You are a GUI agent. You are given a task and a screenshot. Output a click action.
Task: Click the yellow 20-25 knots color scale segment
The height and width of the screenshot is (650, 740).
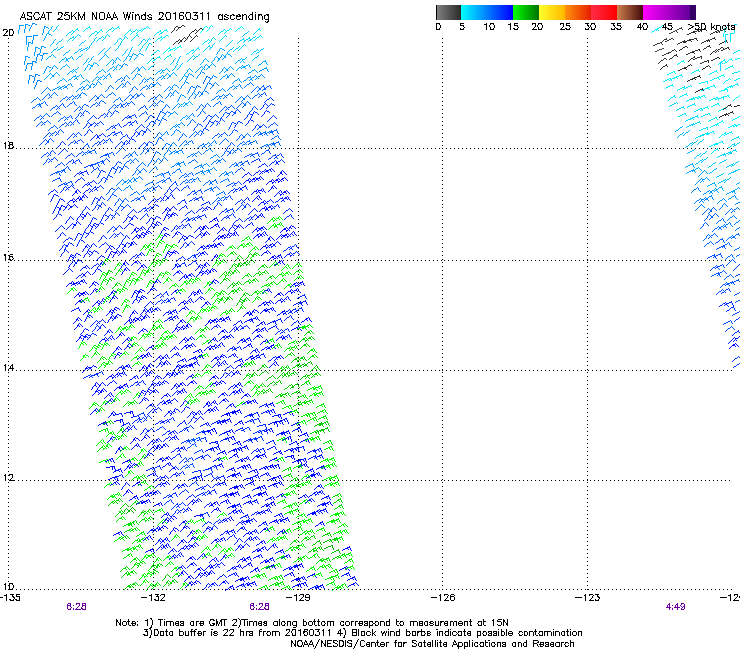coord(552,12)
